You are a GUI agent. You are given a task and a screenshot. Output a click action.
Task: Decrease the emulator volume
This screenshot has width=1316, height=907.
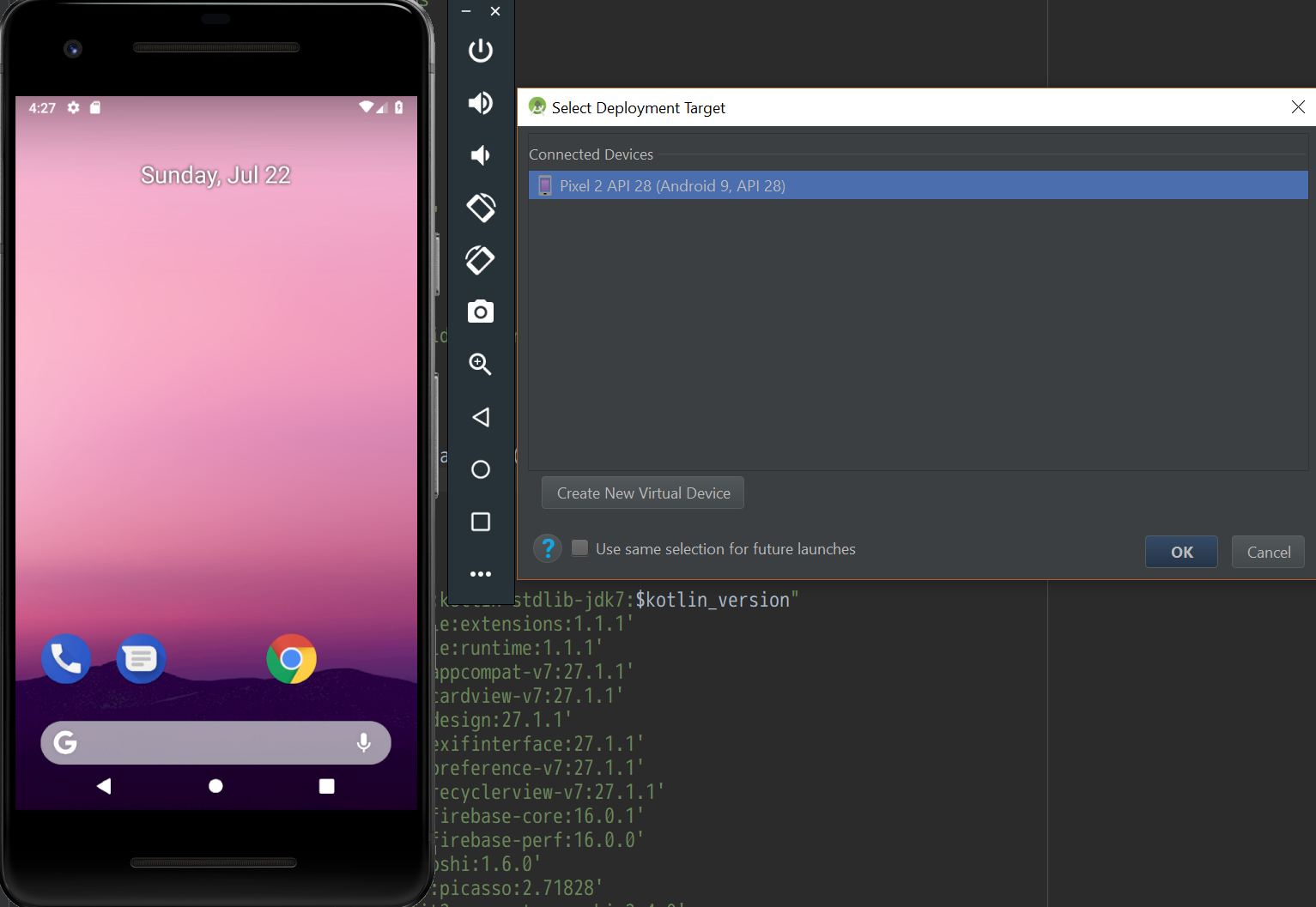[481, 155]
